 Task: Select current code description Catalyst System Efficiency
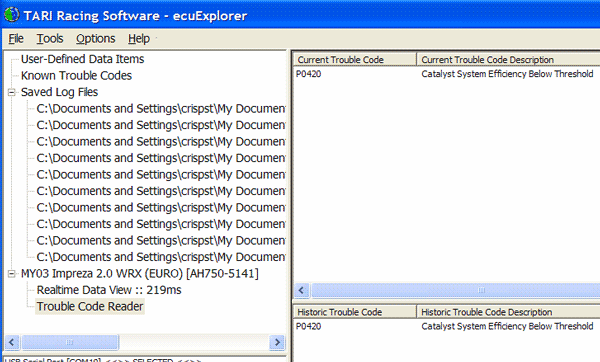click(507, 74)
